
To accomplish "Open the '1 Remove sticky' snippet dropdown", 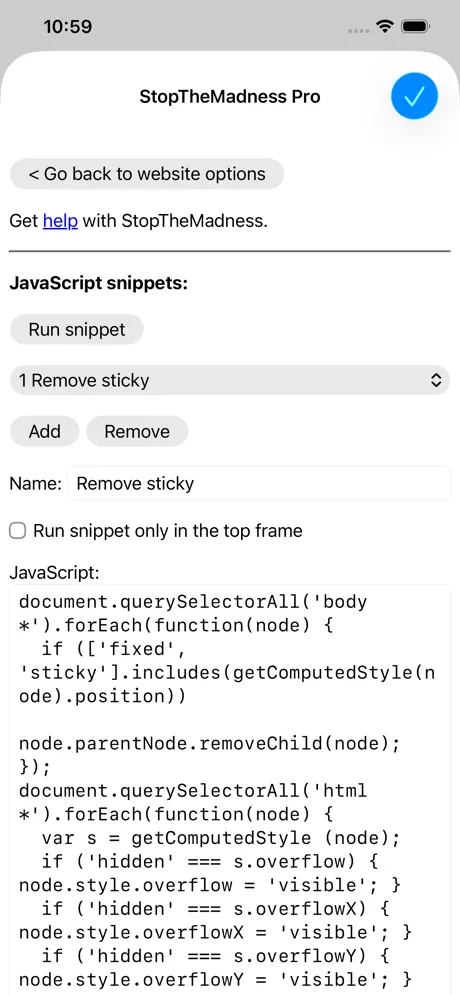I will pos(230,380).
